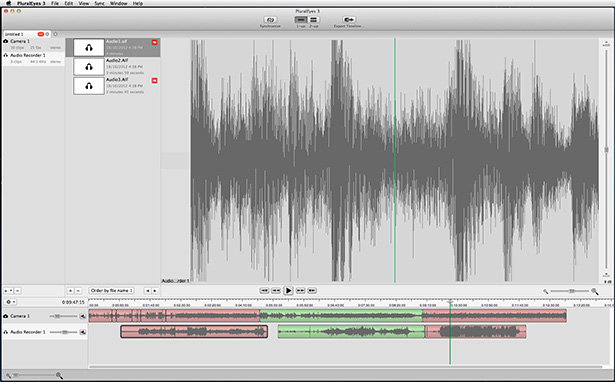Image resolution: width=615 pixels, height=382 pixels.
Task: Close the Untitled 1 tab
Action: [x=47, y=34]
